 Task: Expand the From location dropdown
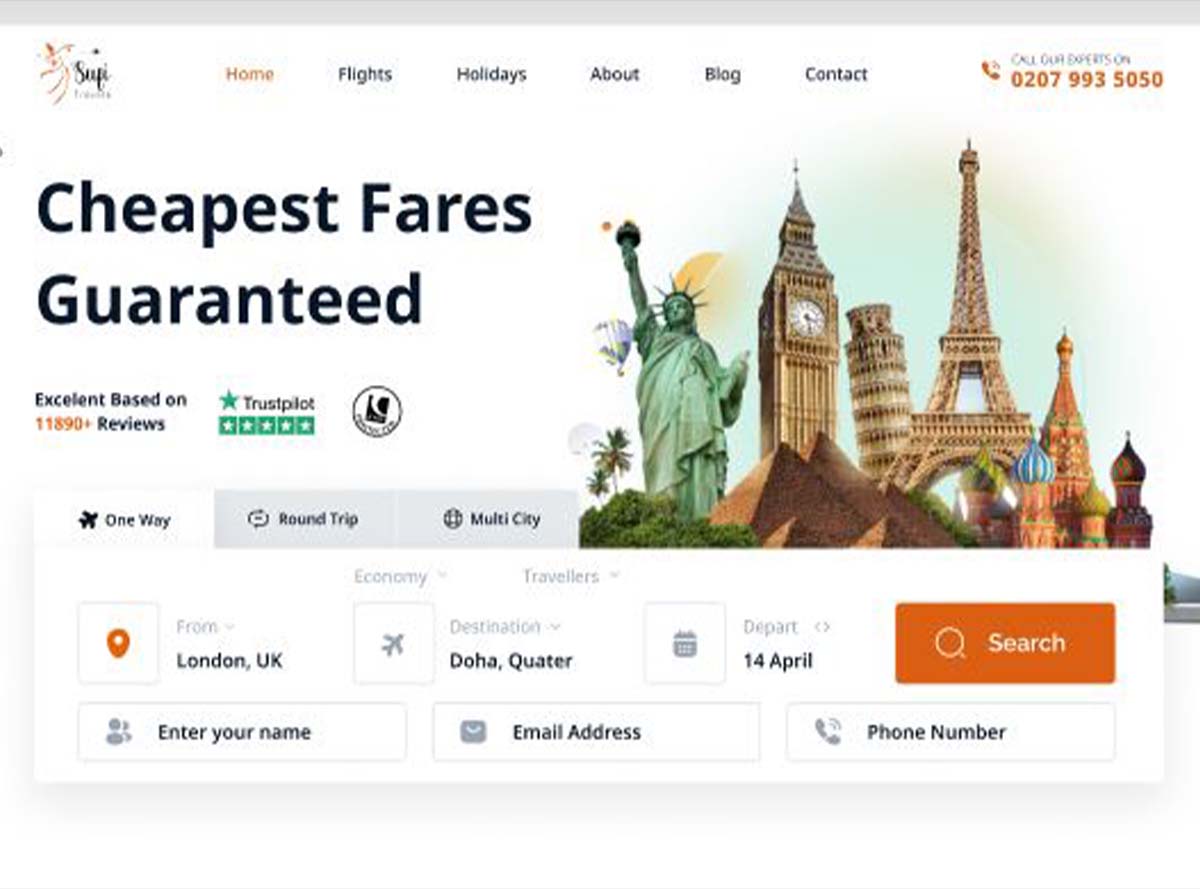(205, 627)
